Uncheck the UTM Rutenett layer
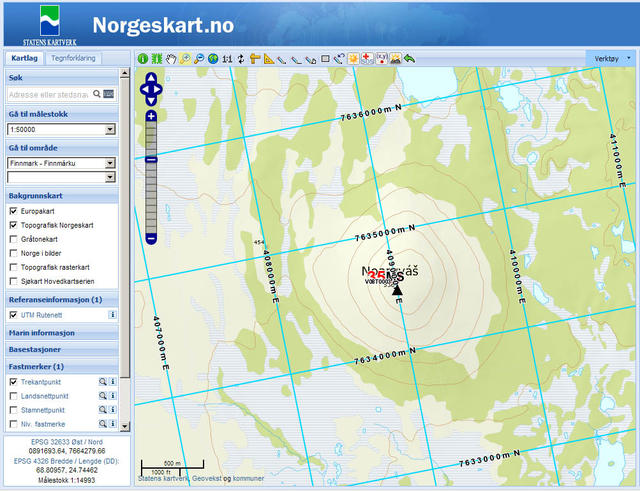 (13, 315)
